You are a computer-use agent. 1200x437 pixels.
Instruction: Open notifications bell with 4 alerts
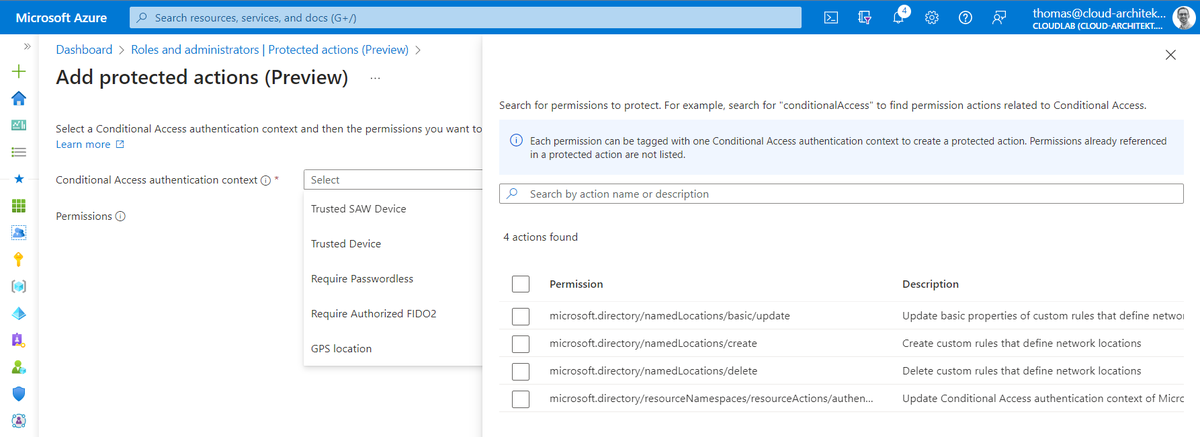point(899,17)
